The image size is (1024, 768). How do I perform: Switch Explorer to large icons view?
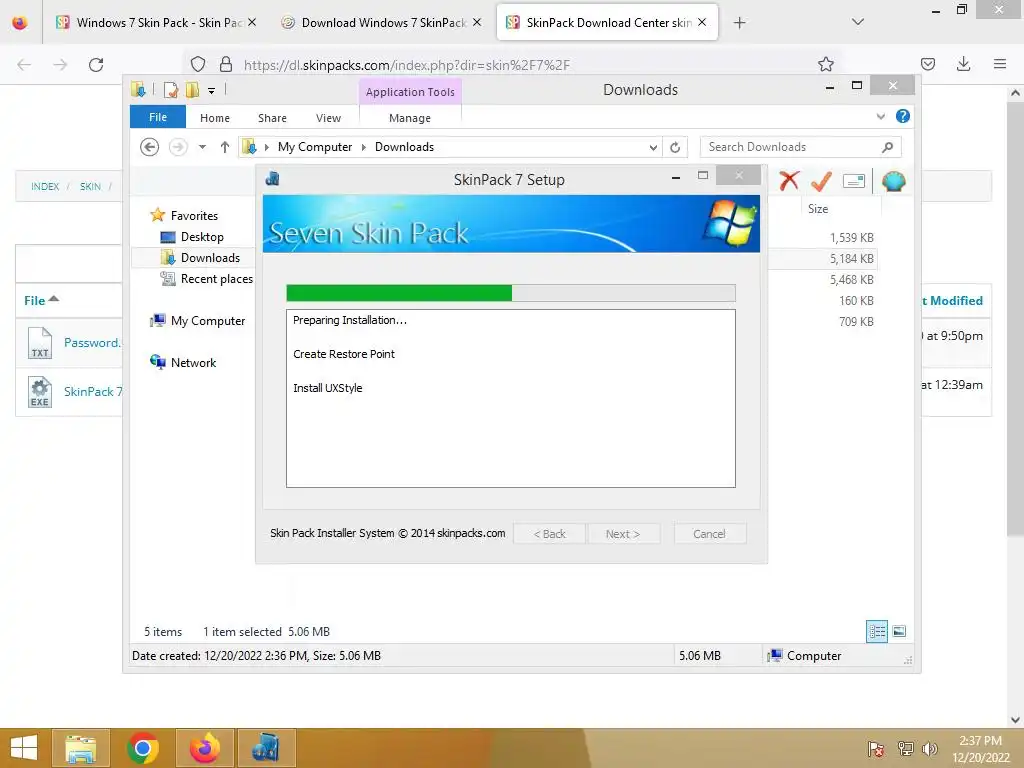point(899,631)
